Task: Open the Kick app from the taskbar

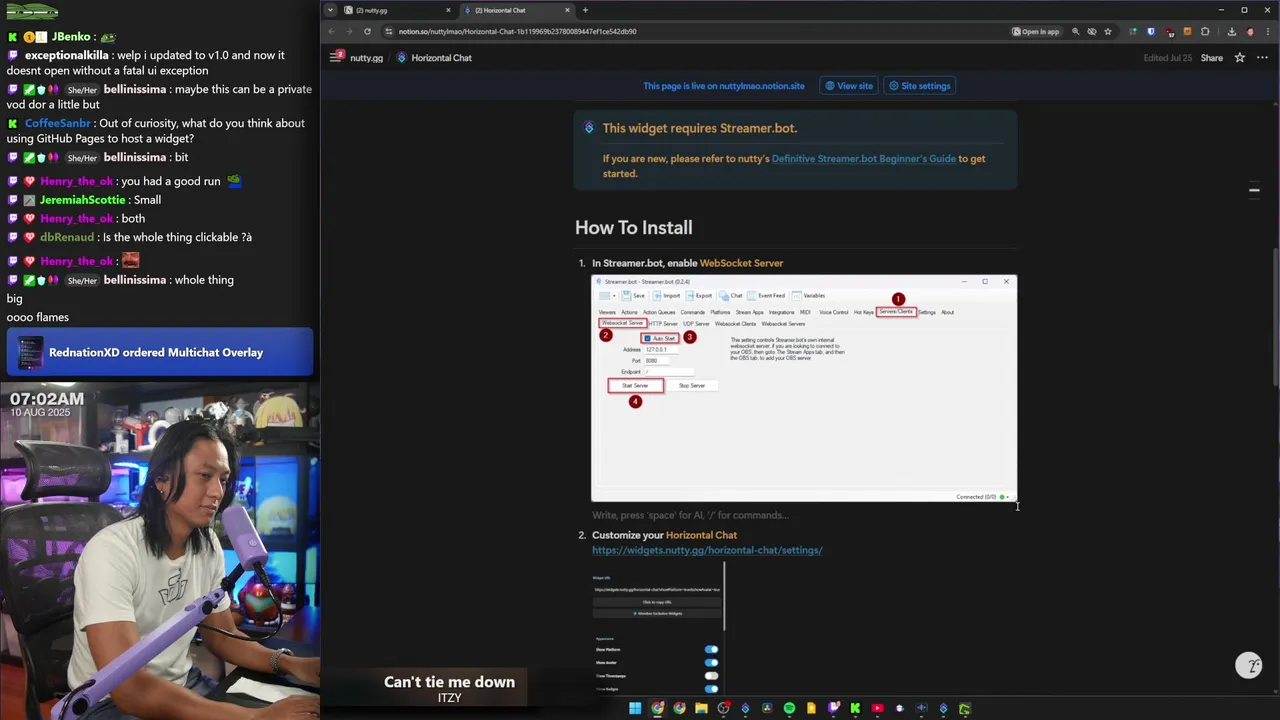Action: click(x=855, y=708)
